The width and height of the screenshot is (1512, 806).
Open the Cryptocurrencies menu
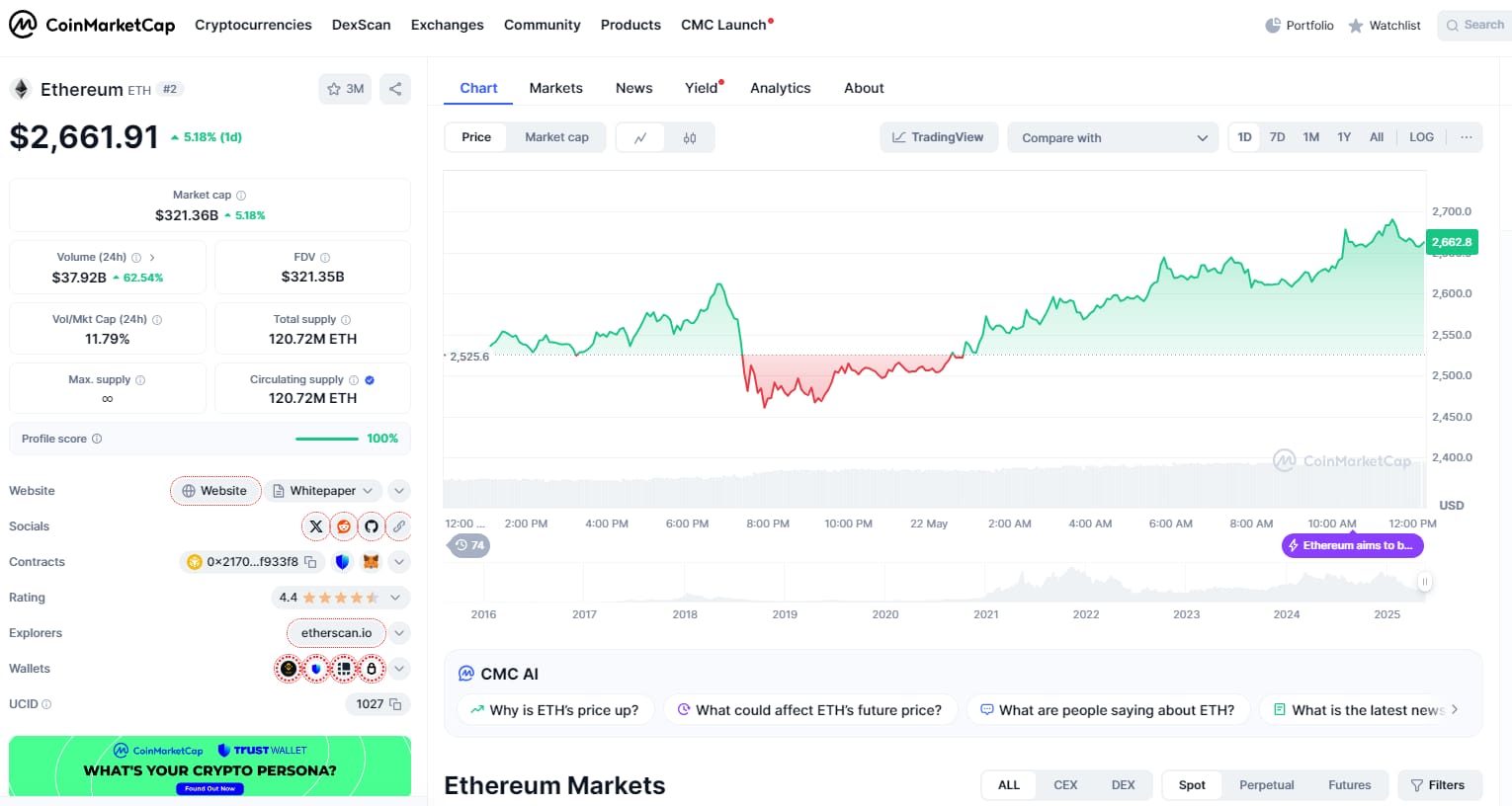(253, 25)
